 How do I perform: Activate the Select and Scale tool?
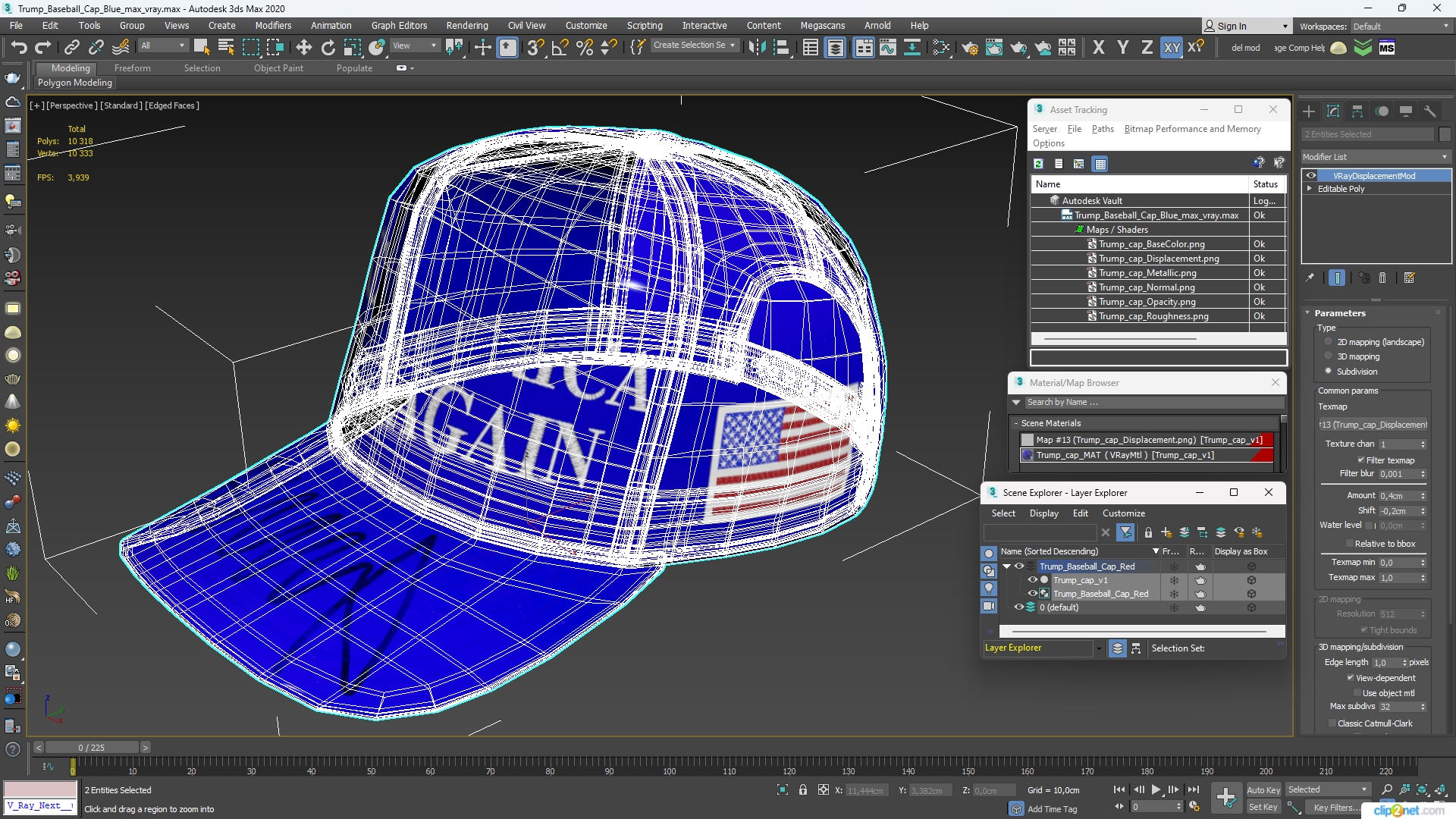coord(352,48)
